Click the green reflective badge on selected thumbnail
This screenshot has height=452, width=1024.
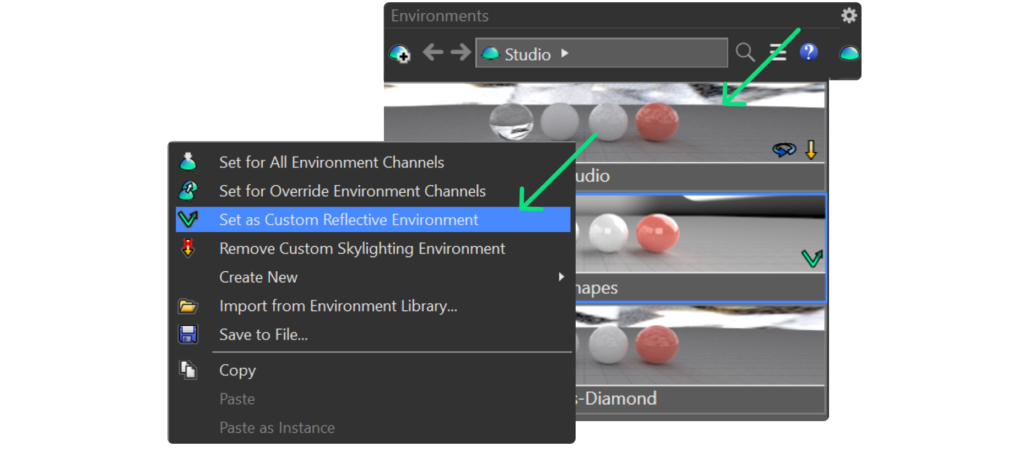coord(812,260)
